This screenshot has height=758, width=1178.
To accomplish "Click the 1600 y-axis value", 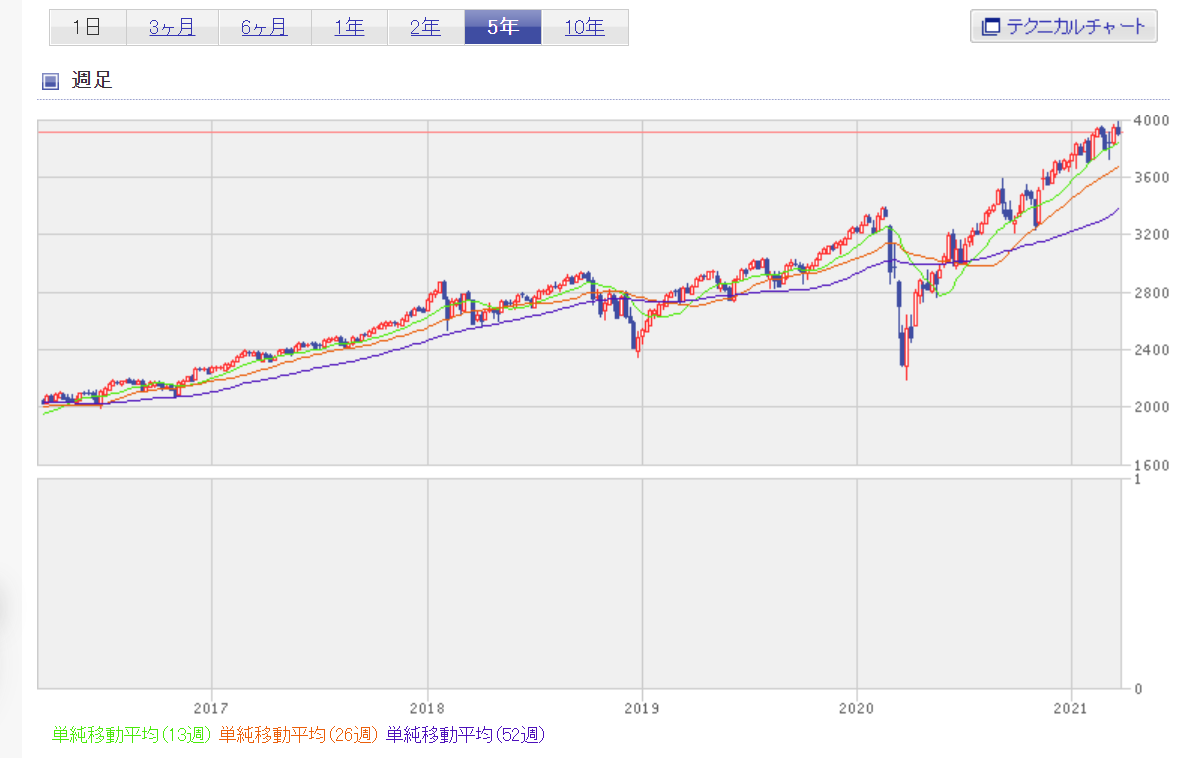I will pos(1151,466).
